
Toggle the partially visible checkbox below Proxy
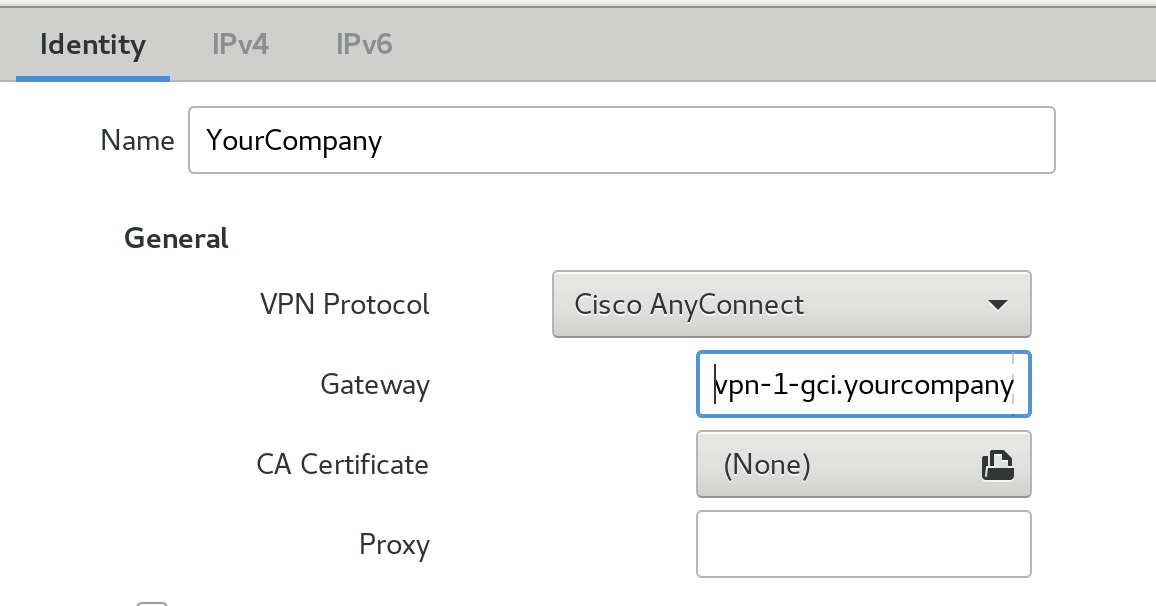[x=153, y=604]
